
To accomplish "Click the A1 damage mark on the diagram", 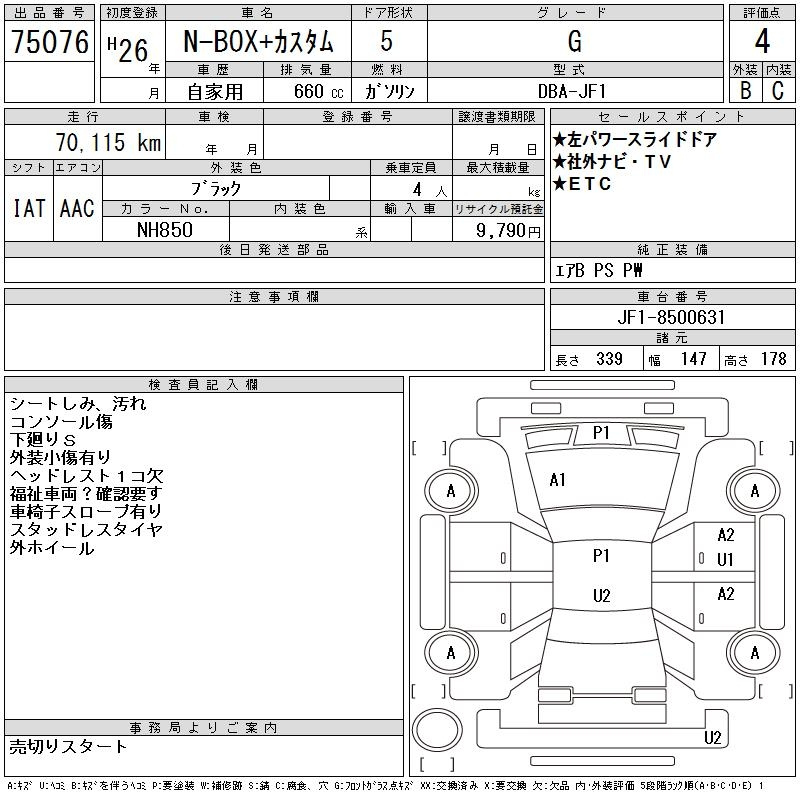I will tap(558, 480).
